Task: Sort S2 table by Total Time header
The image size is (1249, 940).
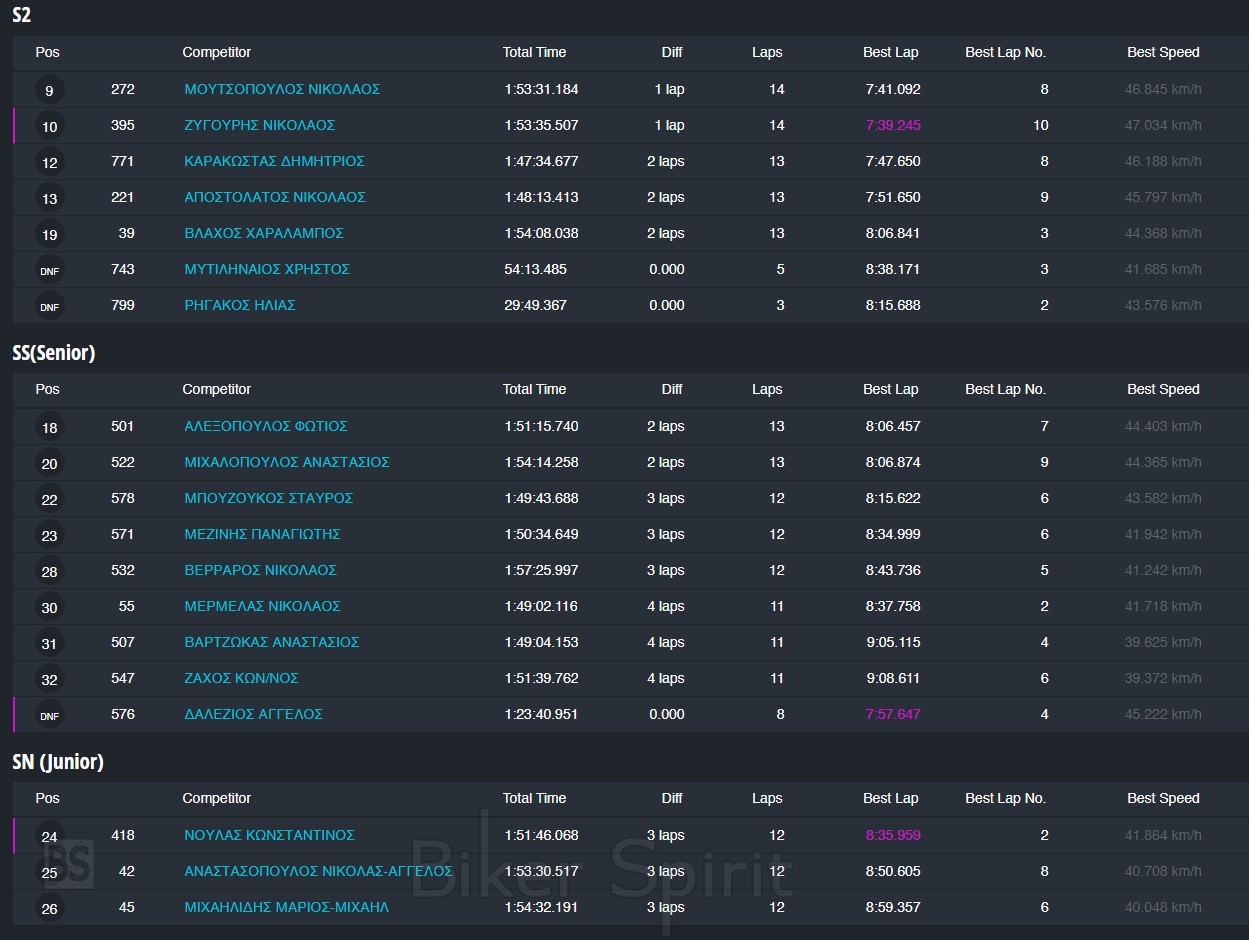Action: [x=534, y=52]
